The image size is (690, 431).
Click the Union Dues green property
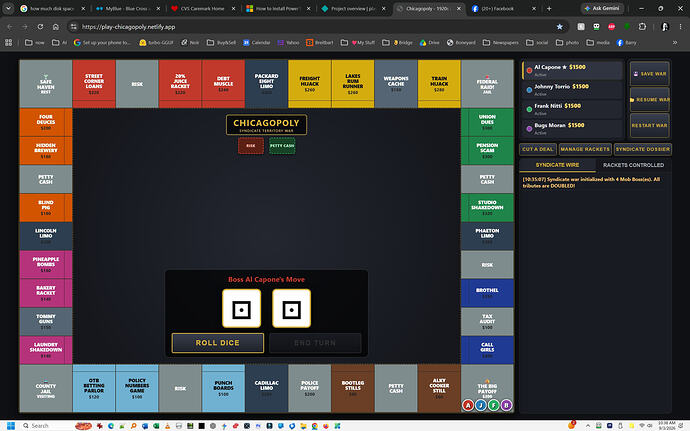487,122
